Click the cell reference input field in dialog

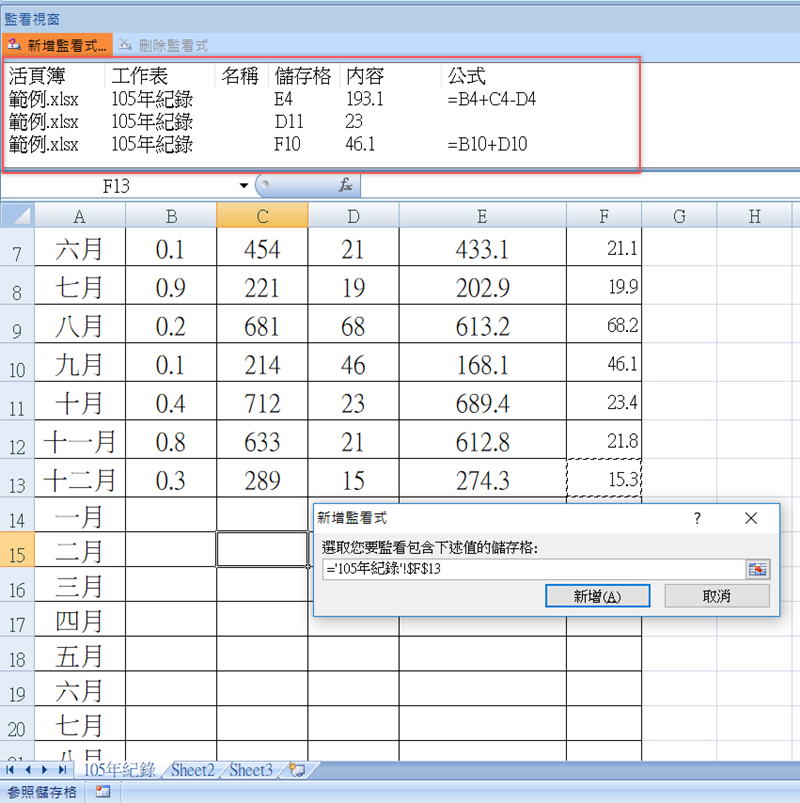point(533,568)
